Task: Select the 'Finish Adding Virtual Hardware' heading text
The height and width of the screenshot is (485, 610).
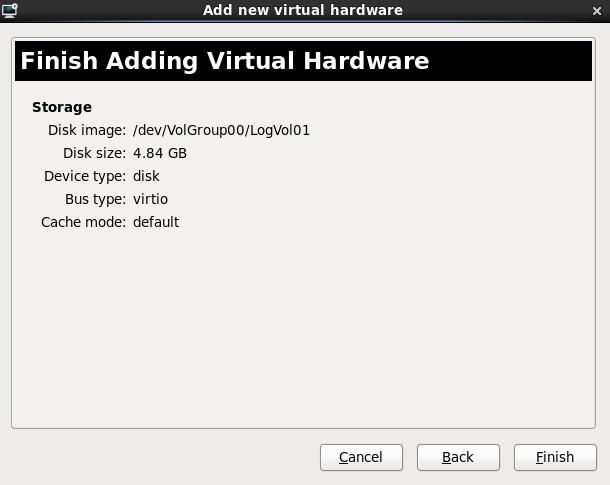Action: pos(225,61)
